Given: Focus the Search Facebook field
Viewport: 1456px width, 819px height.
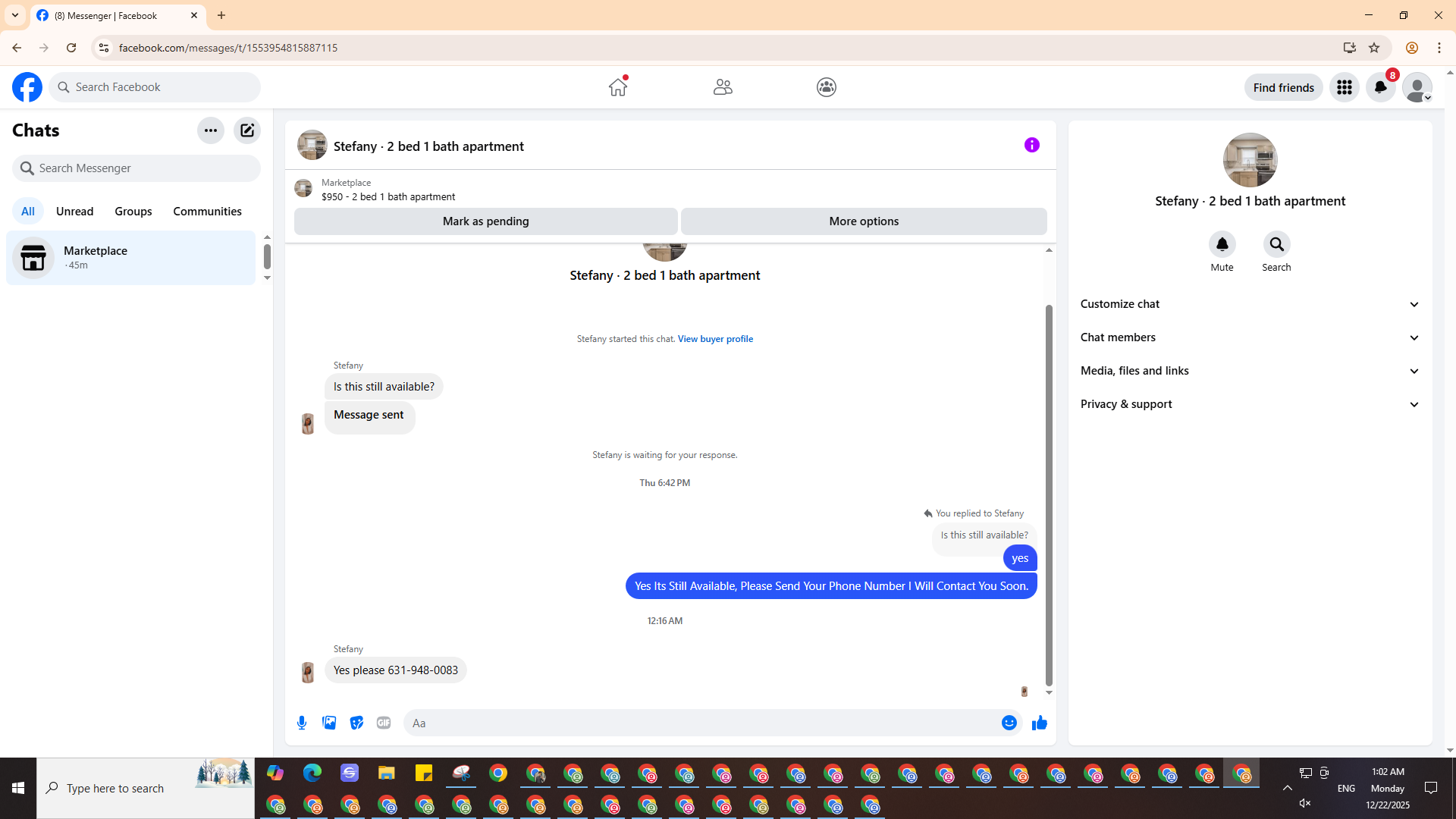Looking at the screenshot, I should pos(155,87).
